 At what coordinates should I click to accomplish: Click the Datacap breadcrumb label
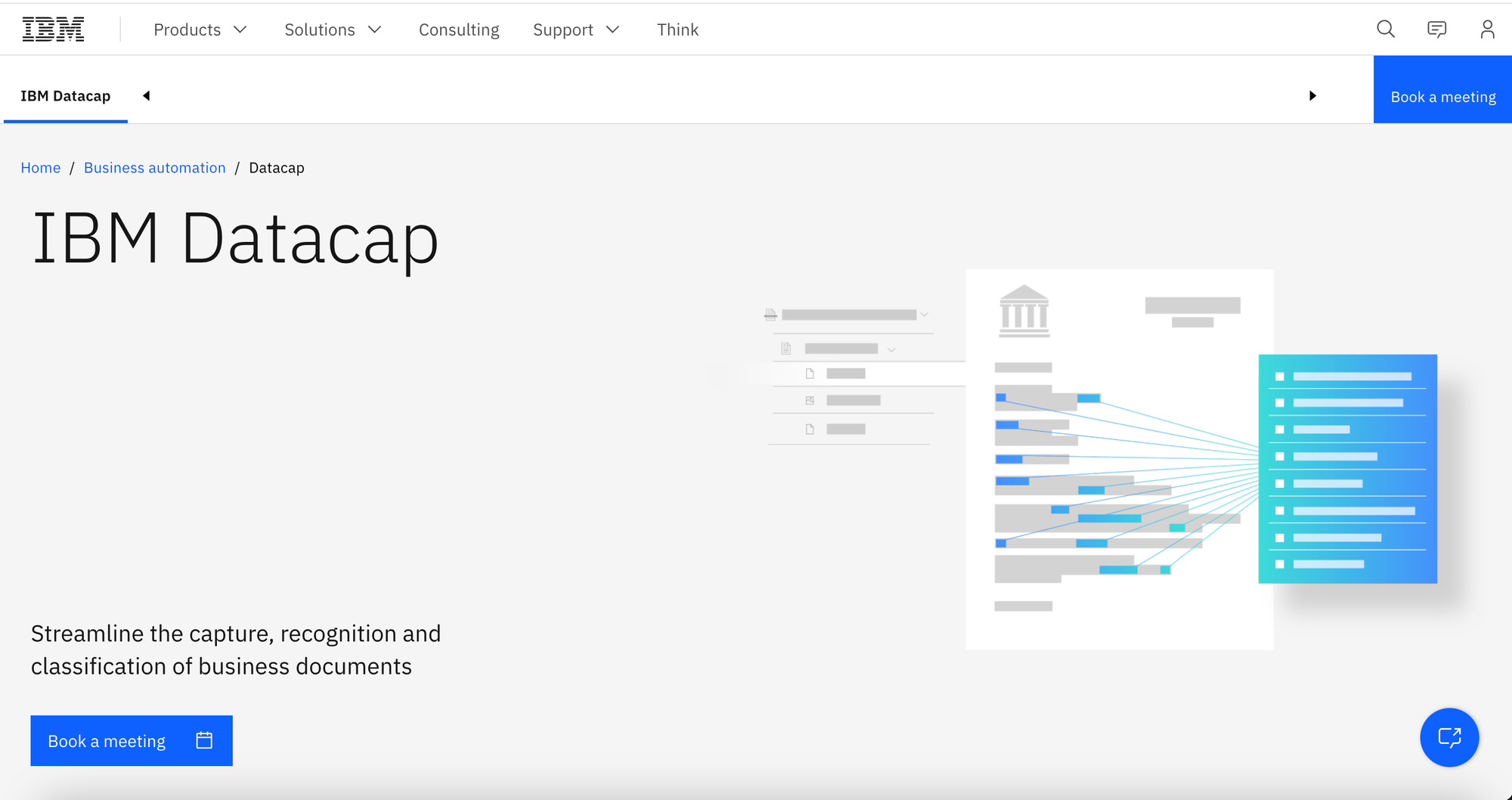(276, 167)
